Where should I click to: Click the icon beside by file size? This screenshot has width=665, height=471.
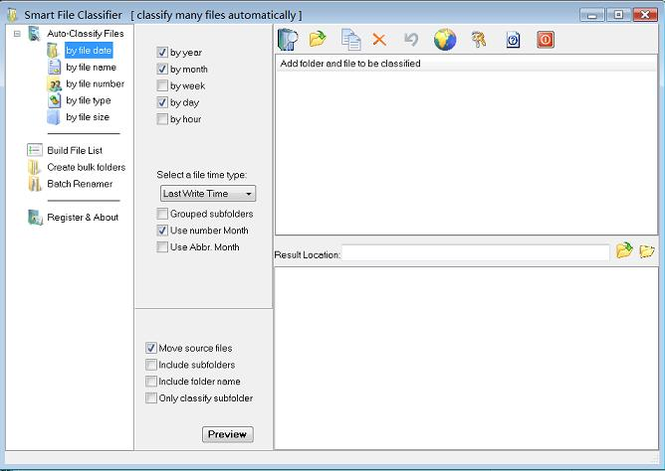pyautogui.click(x=53, y=117)
